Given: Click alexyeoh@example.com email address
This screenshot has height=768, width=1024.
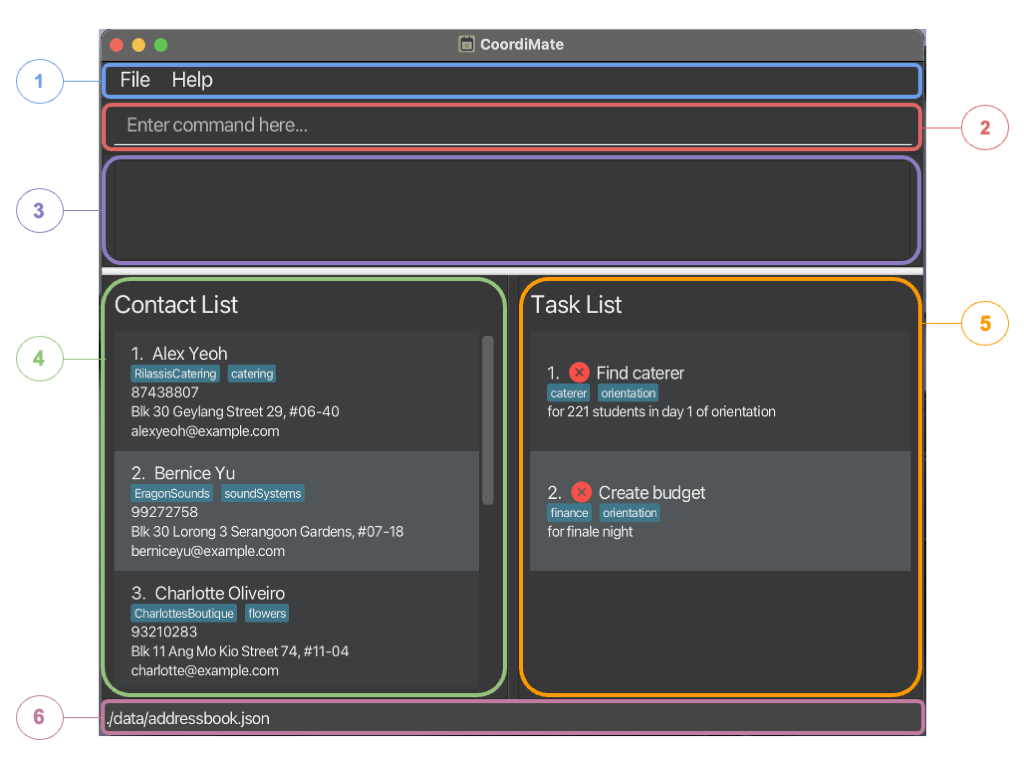Looking at the screenshot, I should [205, 432].
